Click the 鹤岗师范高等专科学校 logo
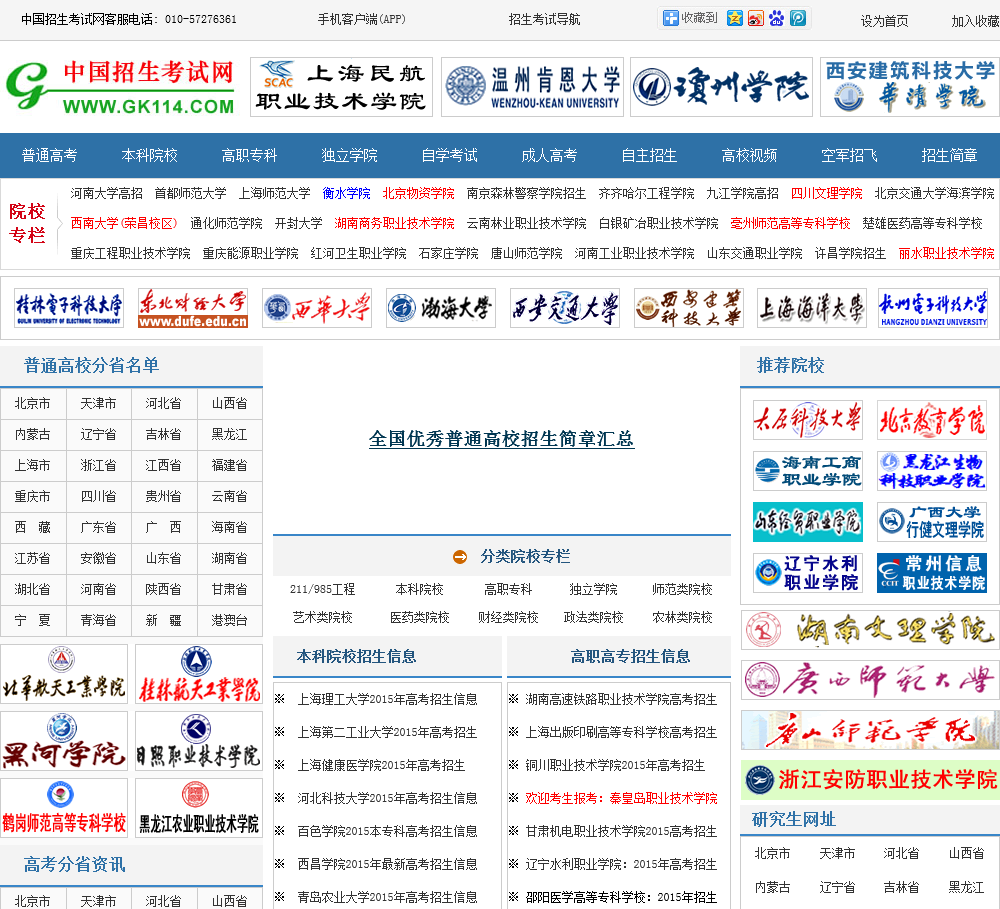Screen dimensions: 1000x909 click(x=64, y=808)
